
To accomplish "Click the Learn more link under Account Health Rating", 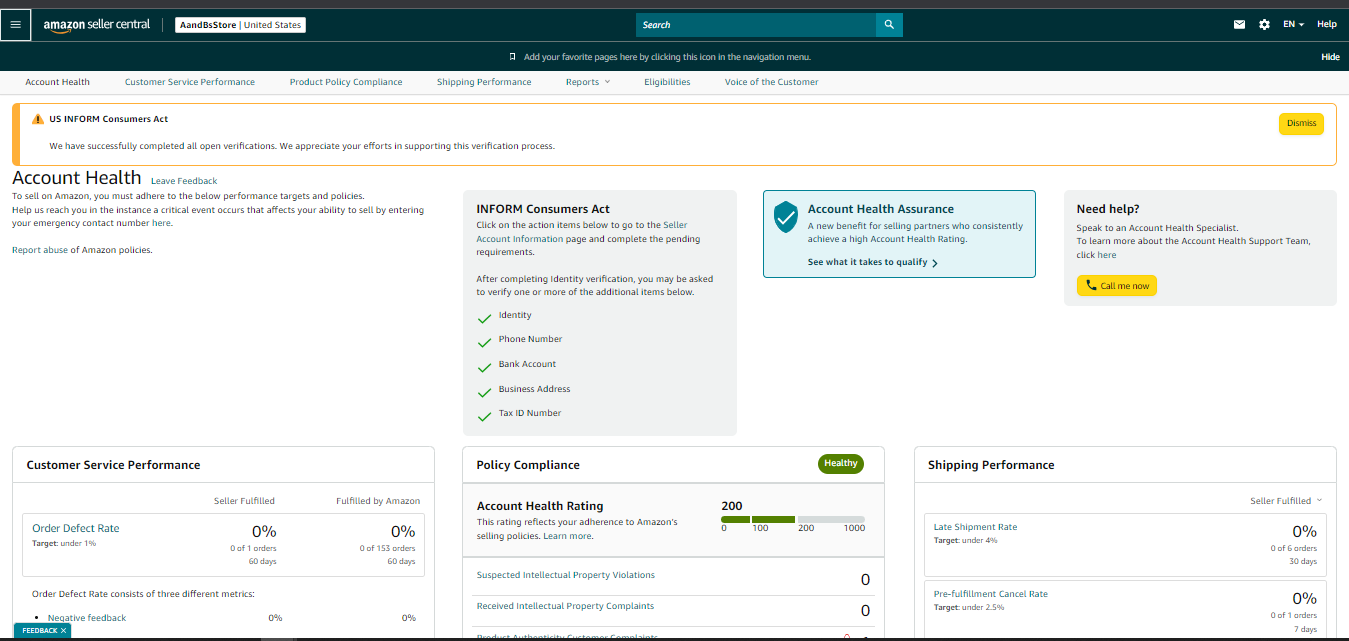I will tap(567, 536).
